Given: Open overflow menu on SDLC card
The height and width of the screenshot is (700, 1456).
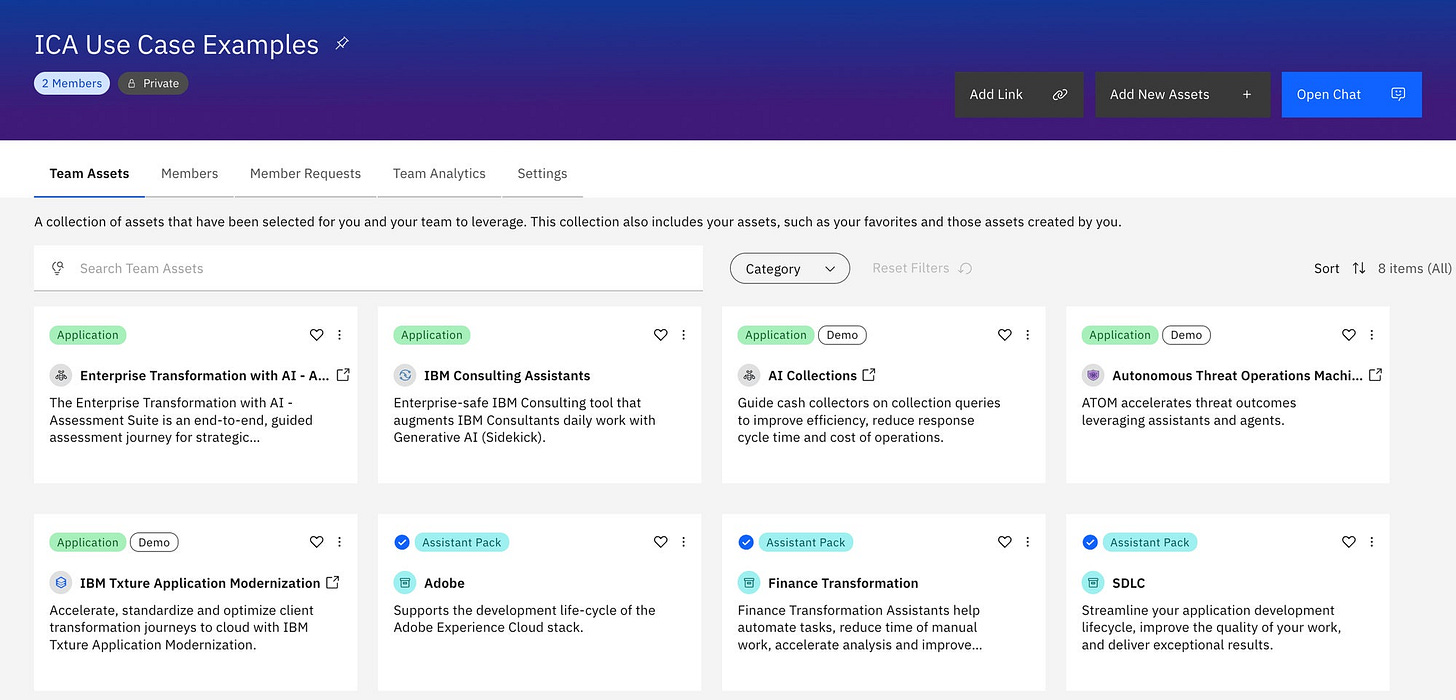Looking at the screenshot, I should [x=1371, y=542].
